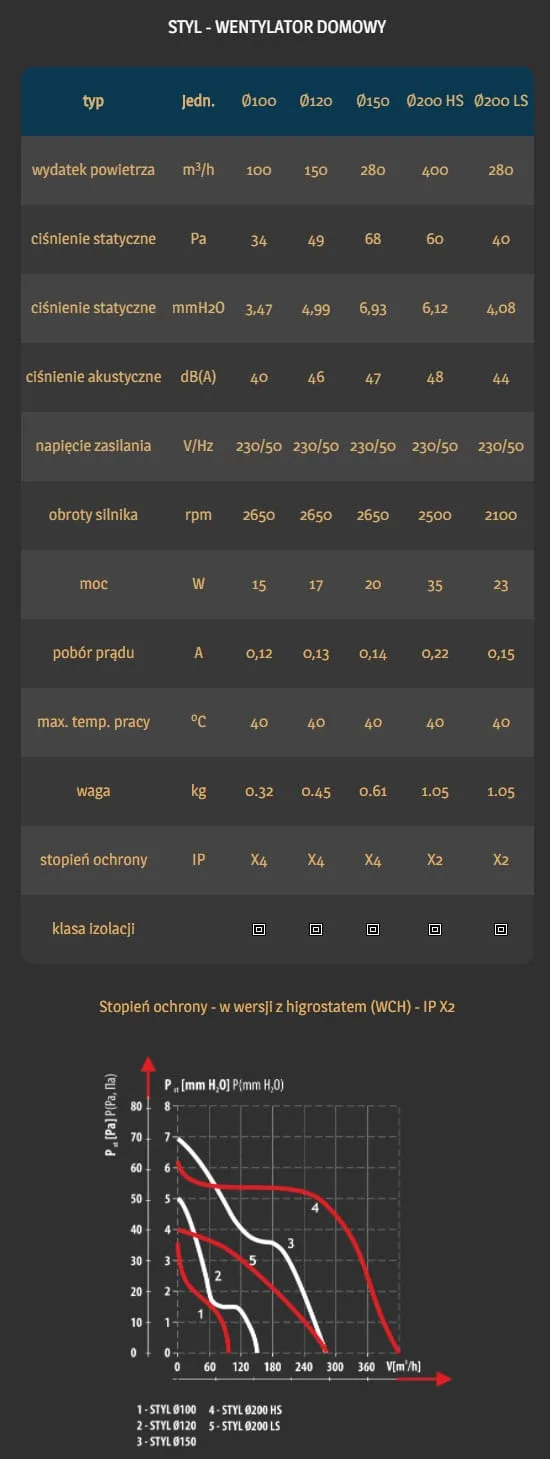Click the 2650 rpm value for Ø150
Image resolution: width=550 pixels, height=1459 pixels.
(373, 515)
